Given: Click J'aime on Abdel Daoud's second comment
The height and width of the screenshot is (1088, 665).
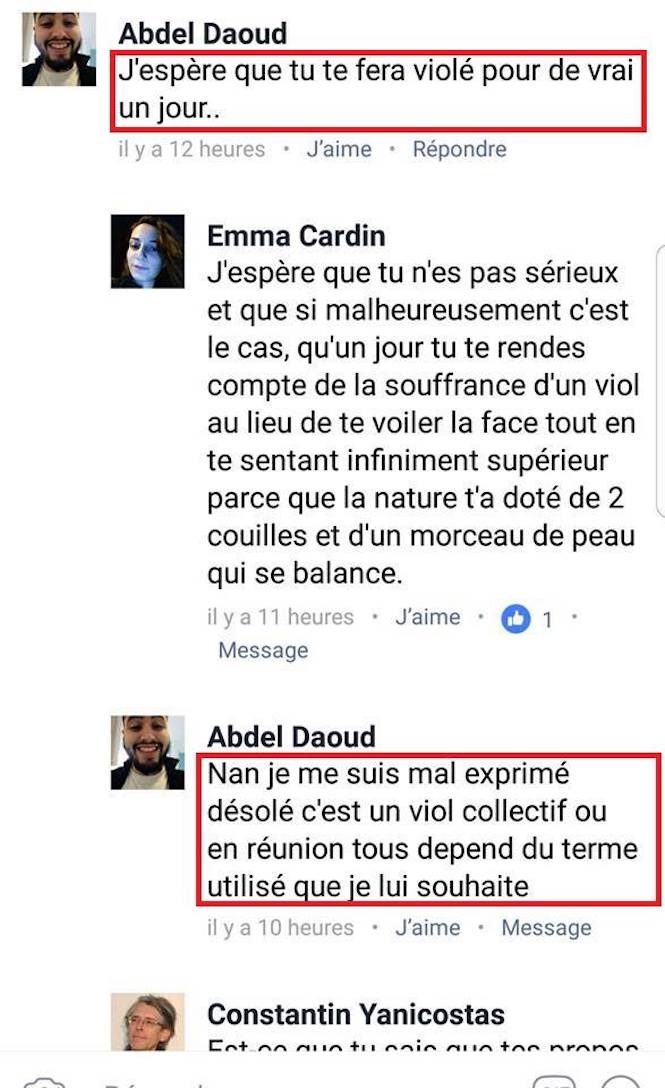Looking at the screenshot, I should click(x=428, y=928).
